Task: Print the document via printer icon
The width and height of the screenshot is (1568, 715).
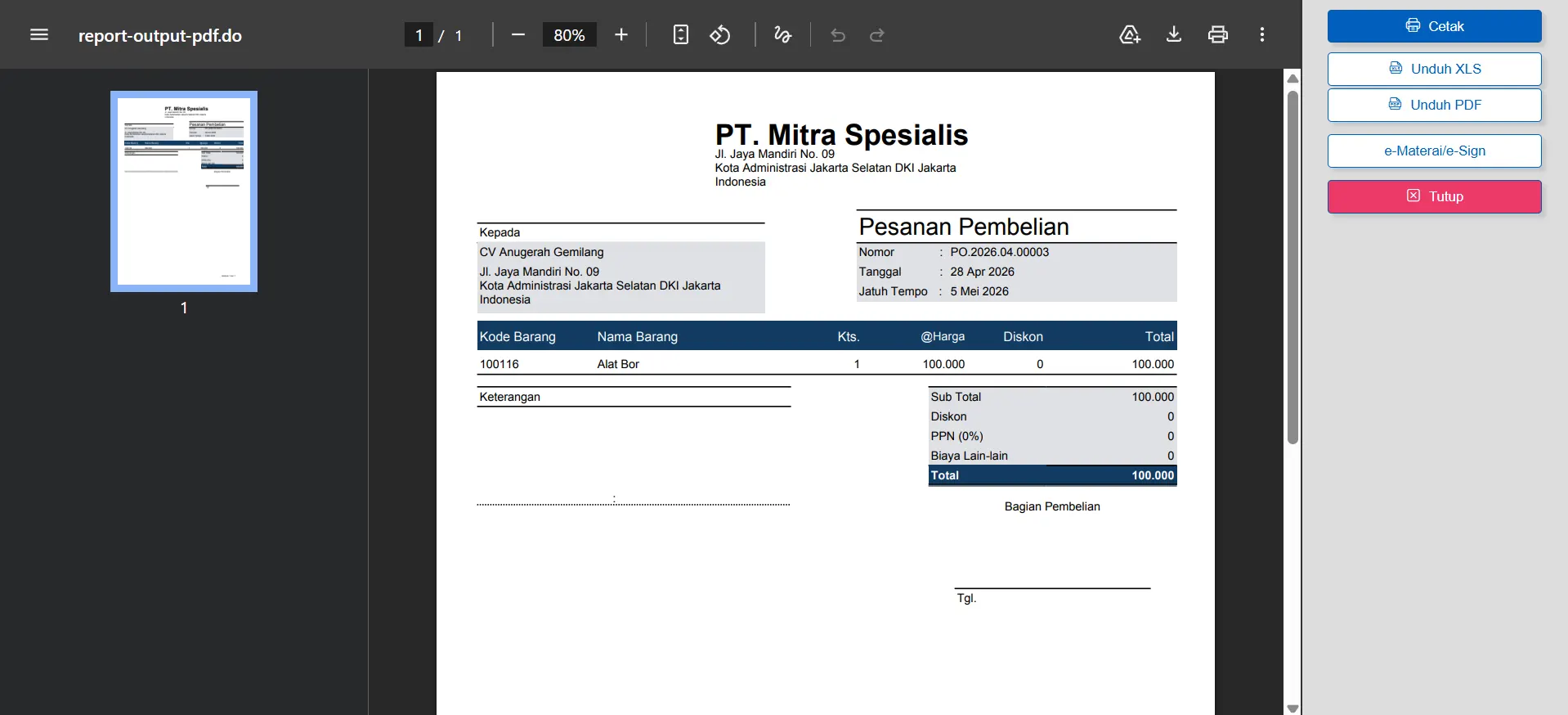Action: pyautogui.click(x=1218, y=34)
